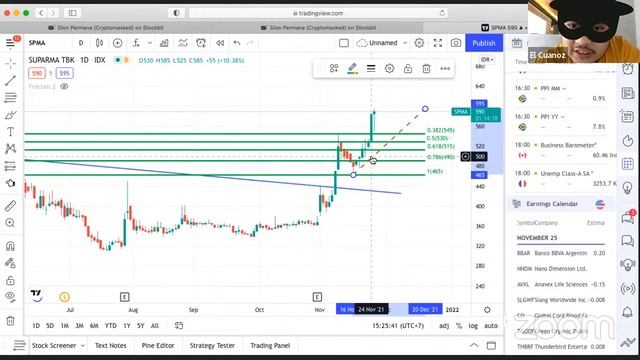This screenshot has width=640, height=360.
Task: Change line color with pencil swatch
Action: tap(352, 69)
